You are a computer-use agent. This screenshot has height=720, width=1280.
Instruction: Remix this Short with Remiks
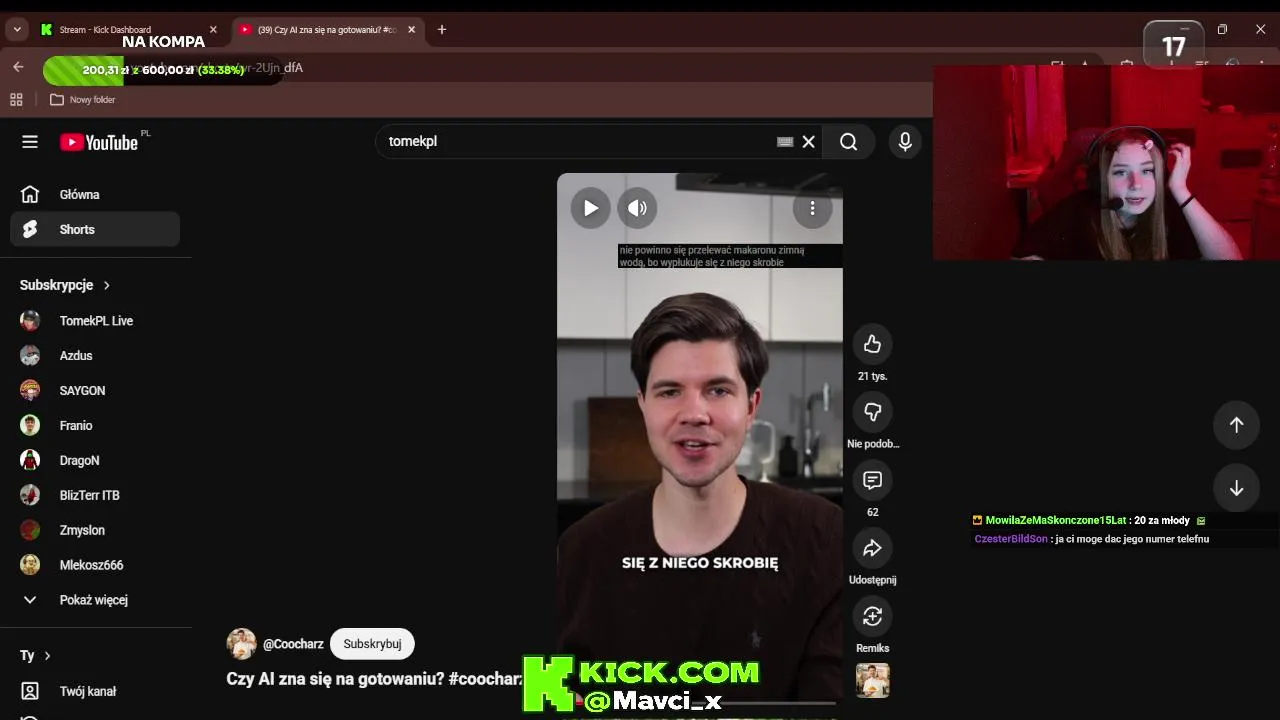[872, 616]
